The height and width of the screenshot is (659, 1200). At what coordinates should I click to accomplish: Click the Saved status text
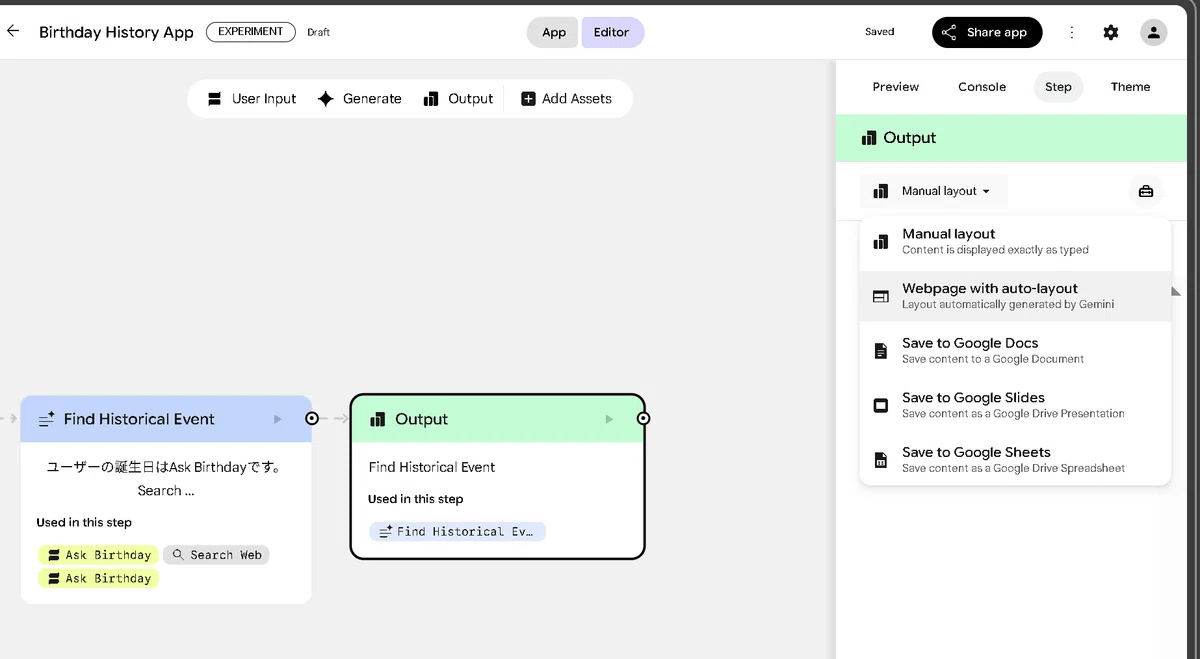(880, 32)
